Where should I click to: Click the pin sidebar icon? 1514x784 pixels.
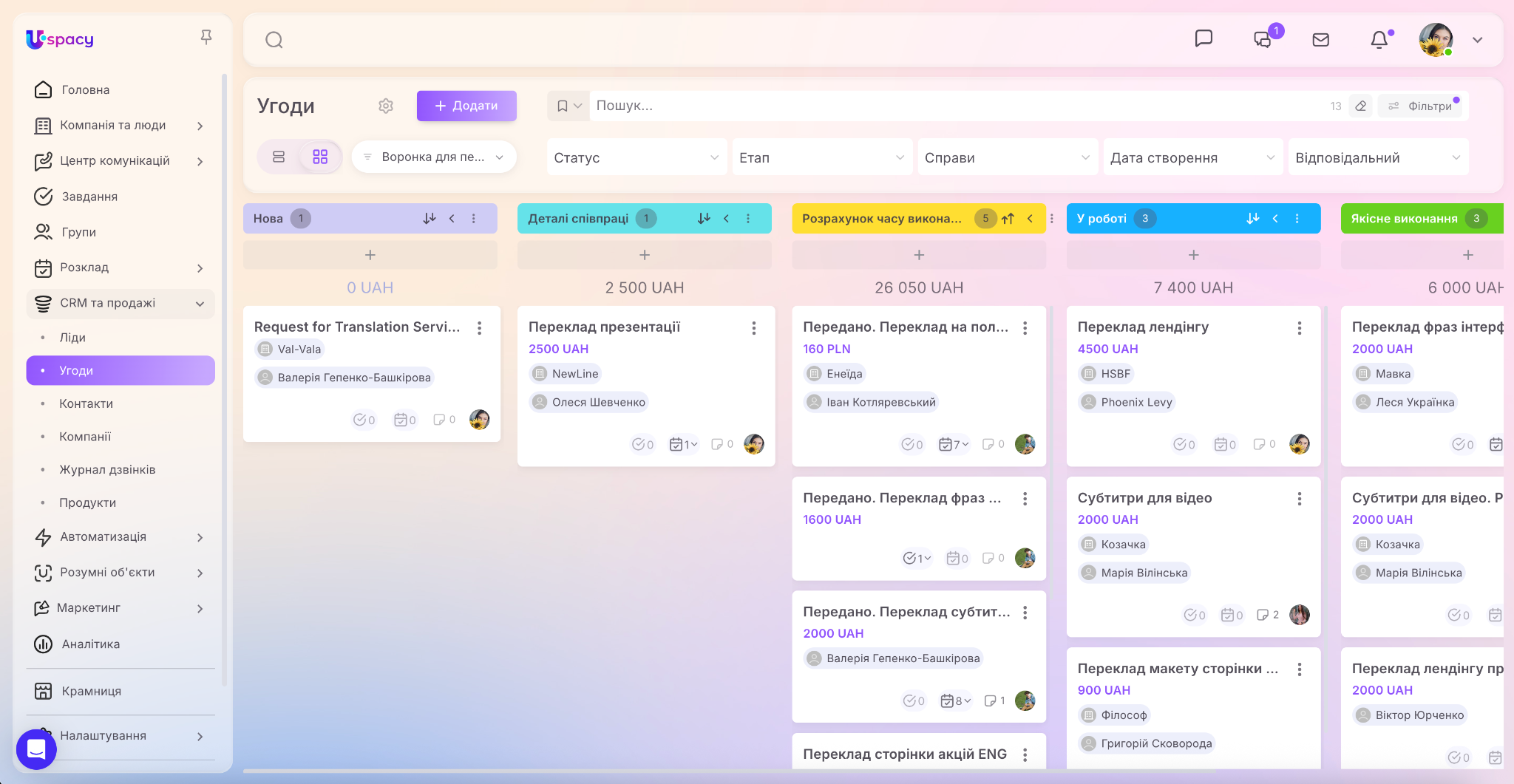(x=206, y=37)
